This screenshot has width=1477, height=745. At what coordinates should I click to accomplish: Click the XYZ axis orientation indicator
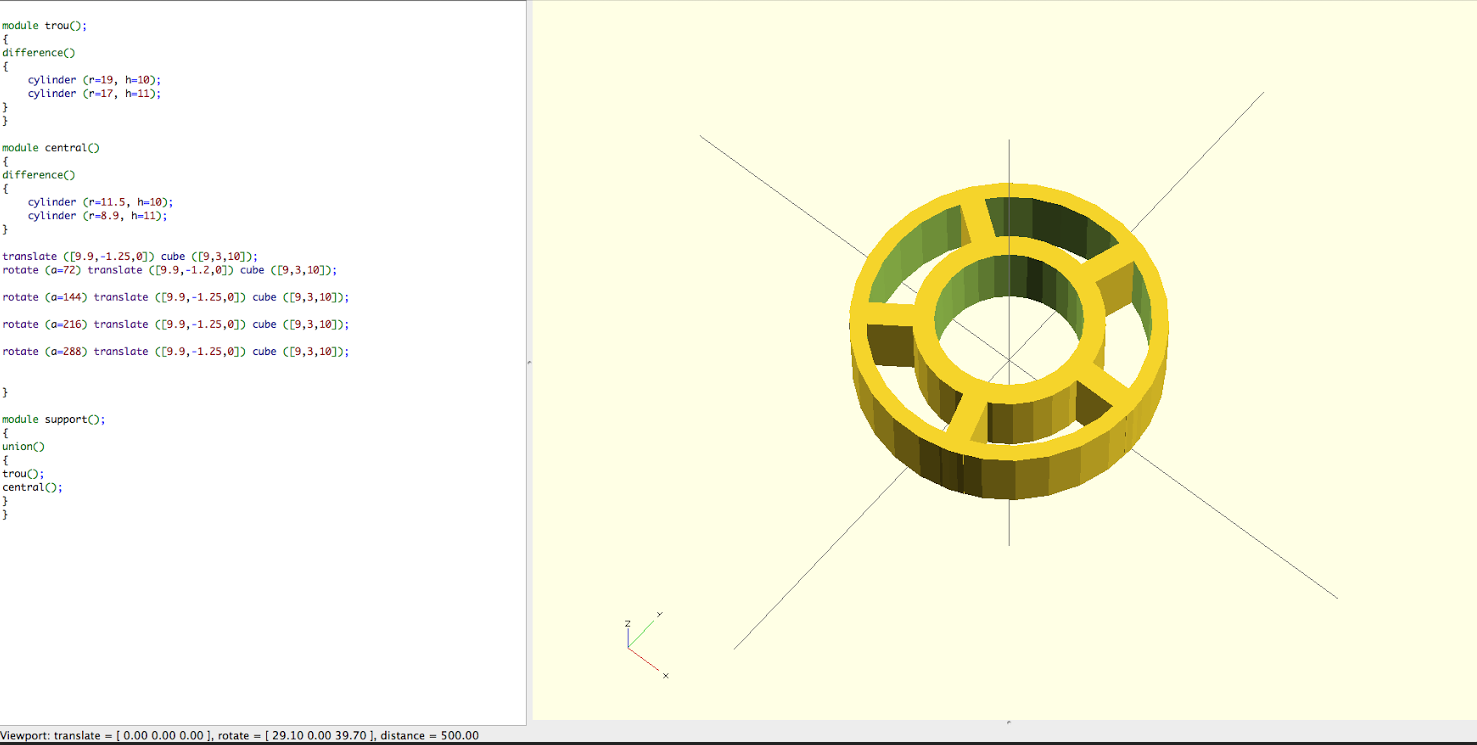(x=643, y=643)
